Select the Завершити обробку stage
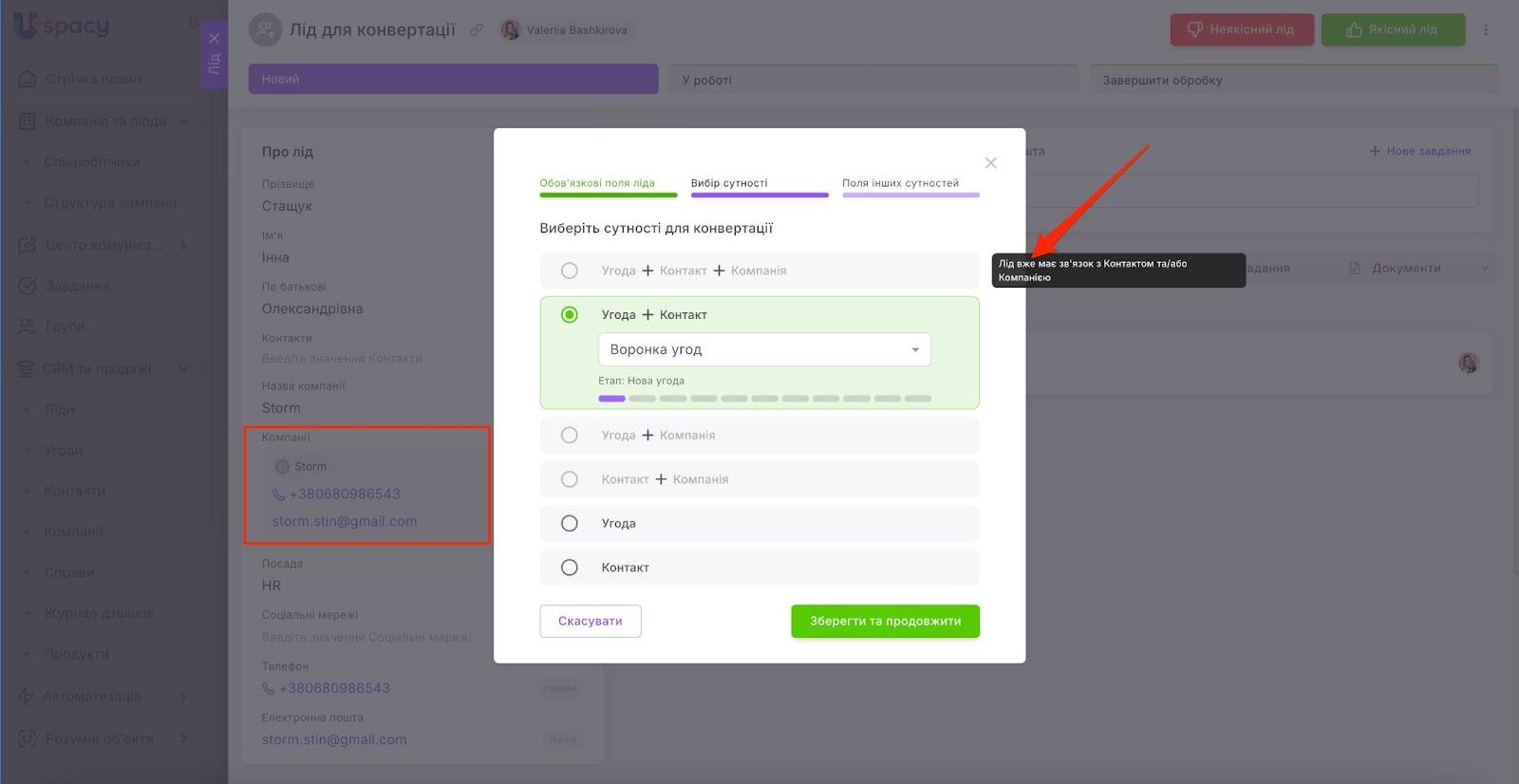 click(x=1294, y=80)
